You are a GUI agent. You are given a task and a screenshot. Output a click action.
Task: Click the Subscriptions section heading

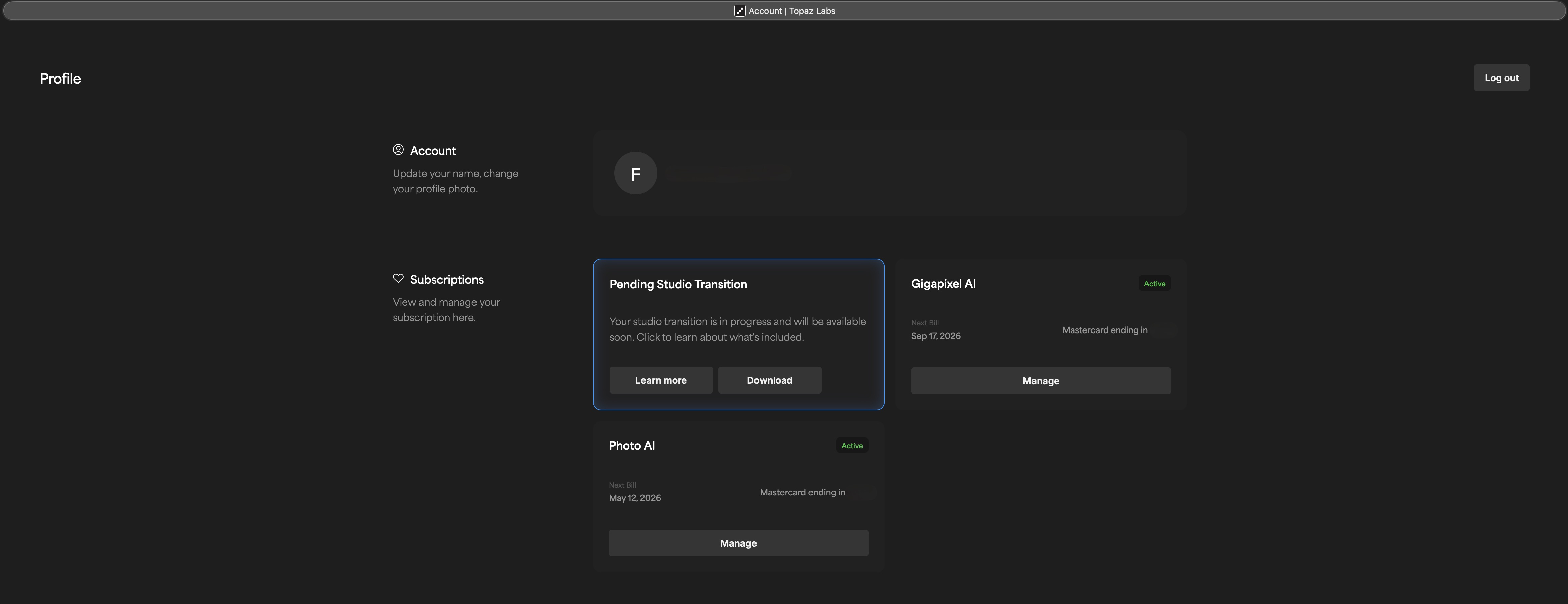coord(446,280)
